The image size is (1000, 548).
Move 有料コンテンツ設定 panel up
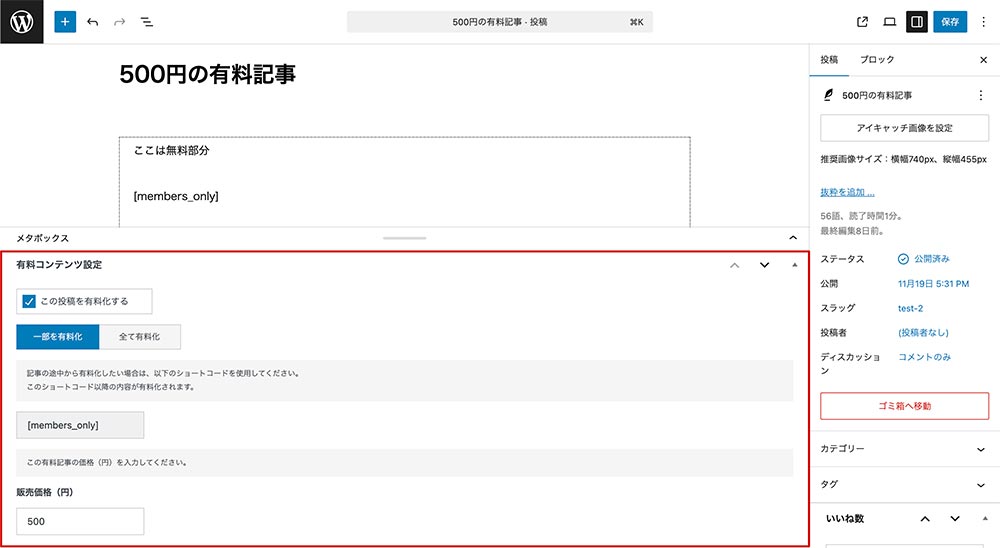coord(735,265)
